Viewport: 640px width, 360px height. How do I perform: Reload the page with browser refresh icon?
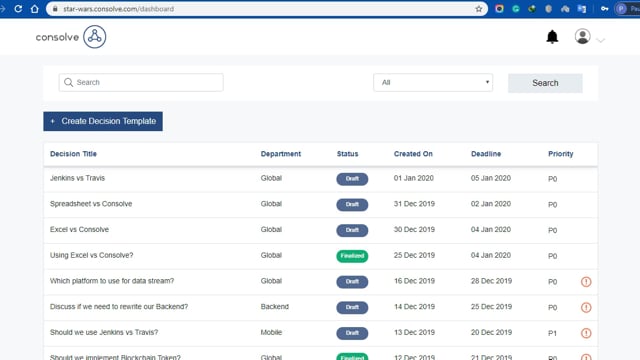click(x=18, y=9)
